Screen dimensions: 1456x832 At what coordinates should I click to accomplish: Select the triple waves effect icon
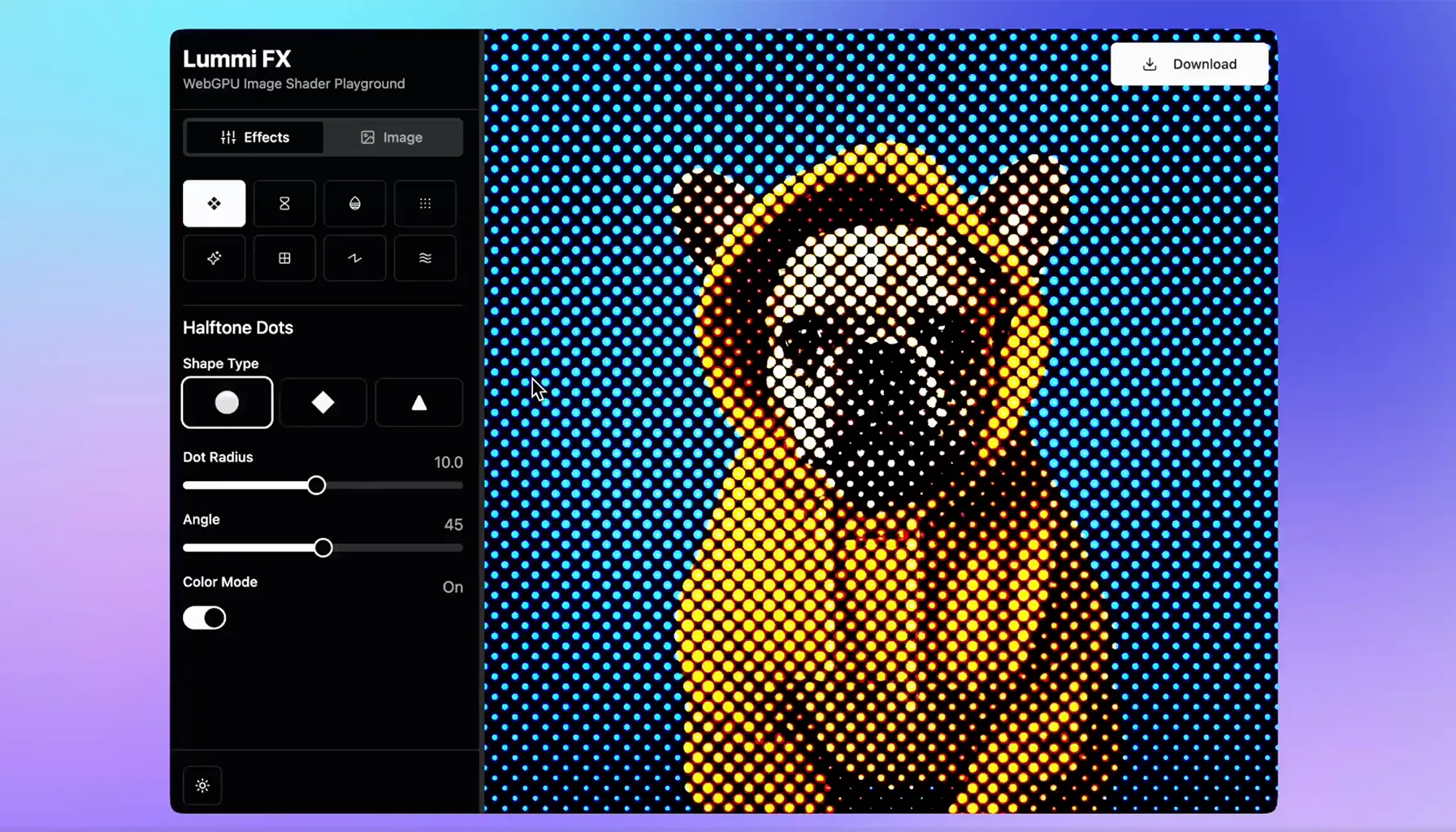pos(425,258)
